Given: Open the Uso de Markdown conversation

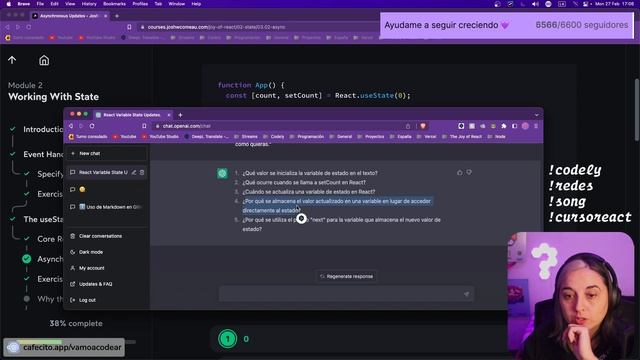Looking at the screenshot, I should click(x=107, y=207).
